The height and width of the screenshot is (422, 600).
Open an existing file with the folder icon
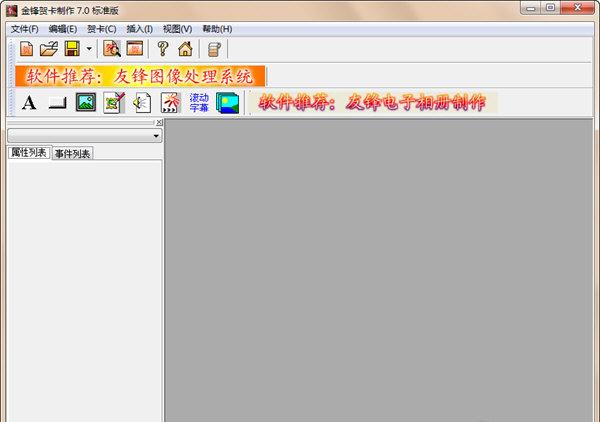(x=49, y=48)
